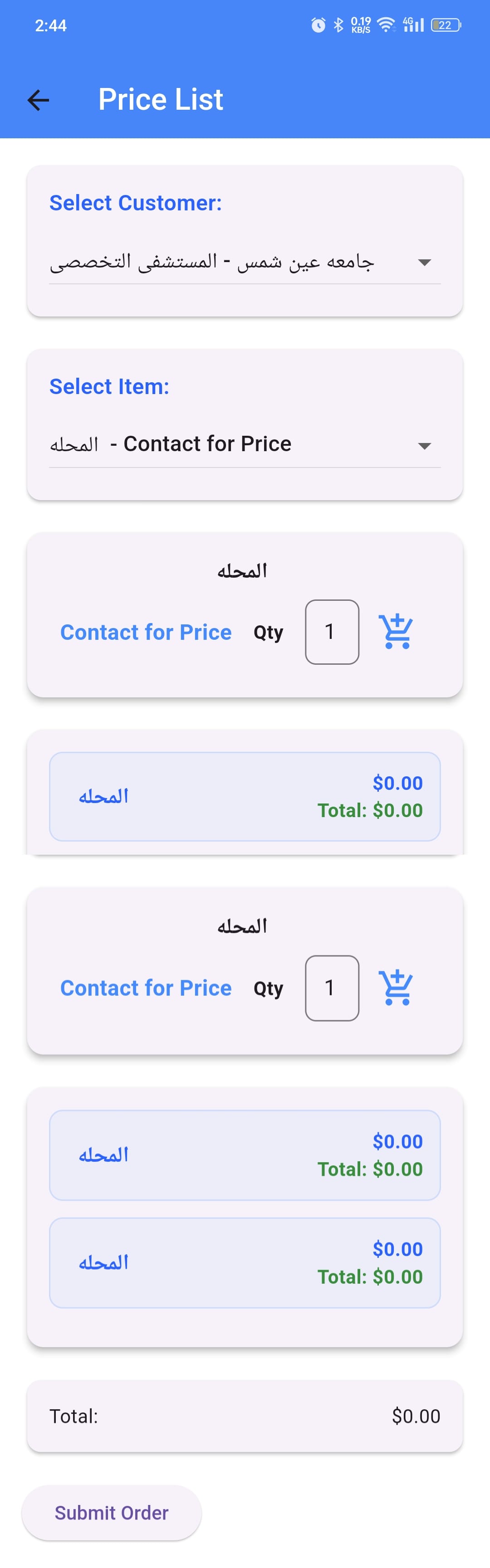This screenshot has height=1568, width=490.
Task: Open the Select Customer dropdown arrow
Action: pos(424,263)
